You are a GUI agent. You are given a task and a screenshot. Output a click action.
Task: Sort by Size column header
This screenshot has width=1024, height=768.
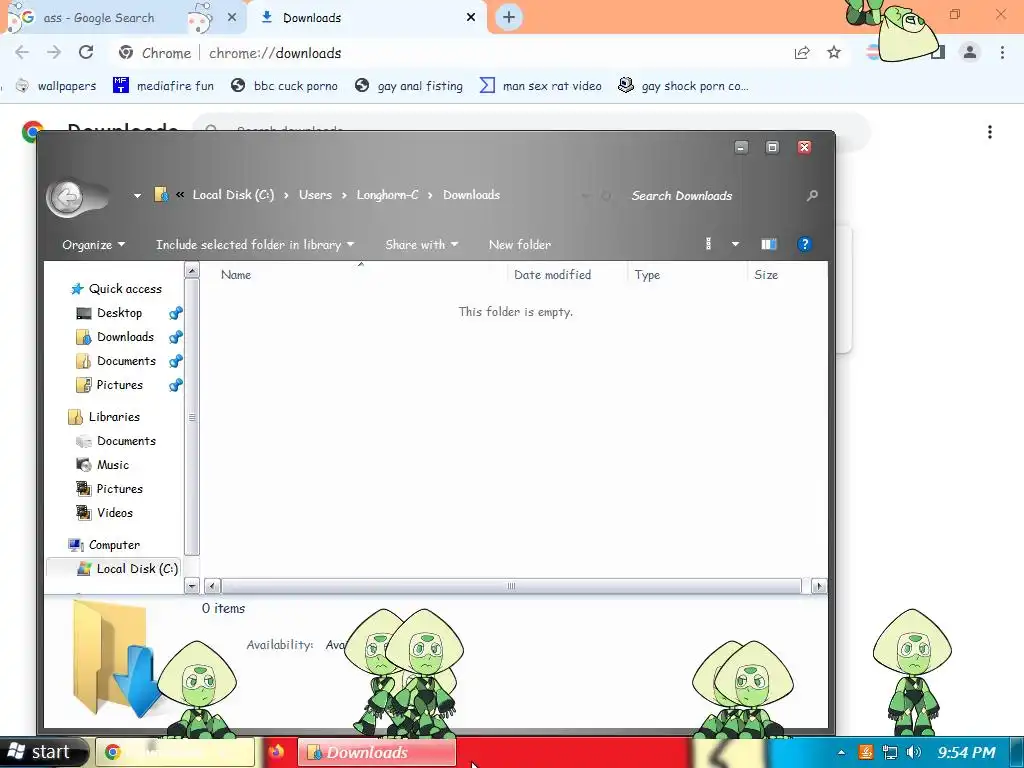pyautogui.click(x=766, y=275)
